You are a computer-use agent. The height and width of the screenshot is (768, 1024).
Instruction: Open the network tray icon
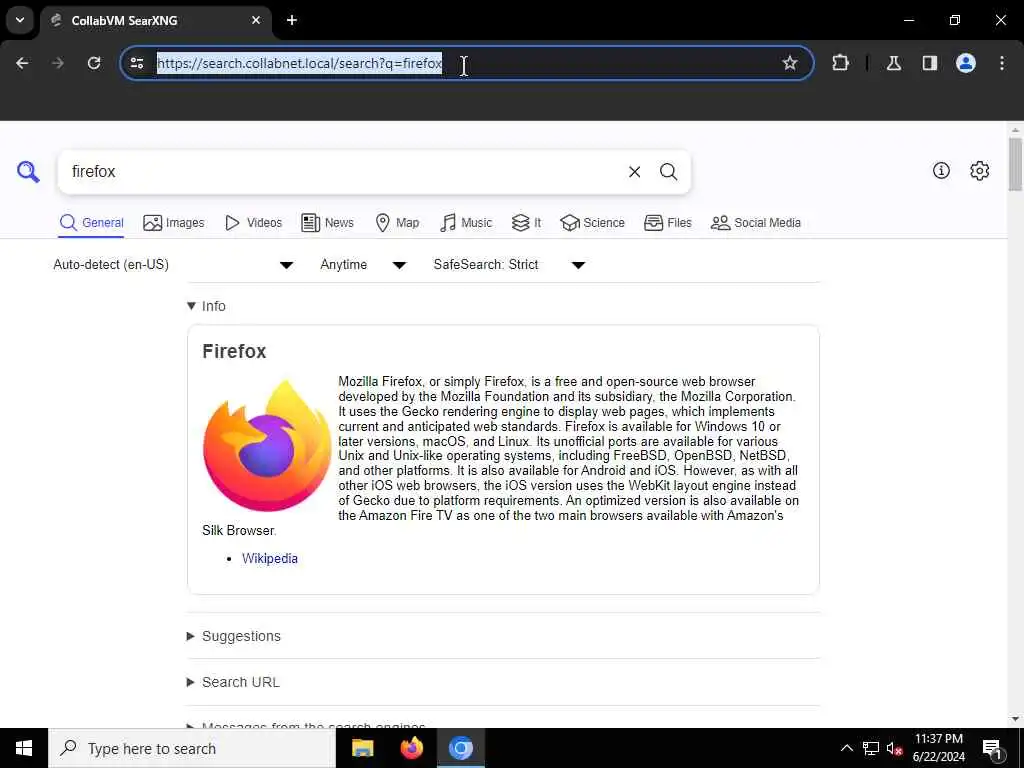click(871, 748)
